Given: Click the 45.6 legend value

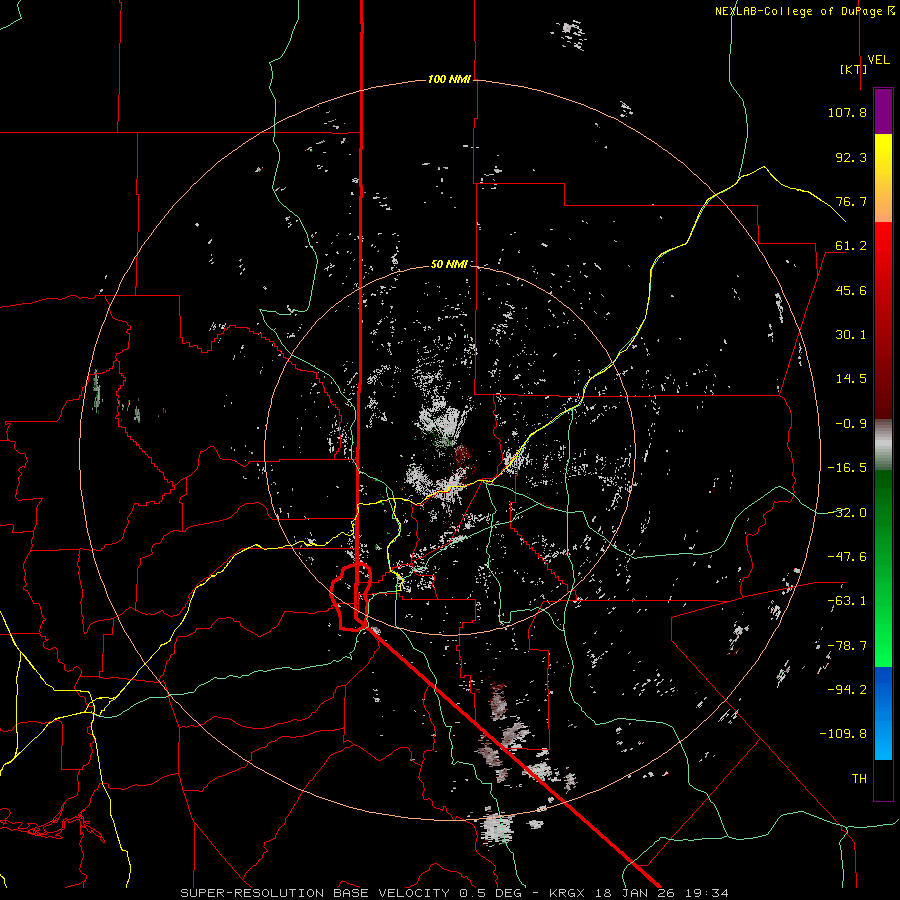Looking at the screenshot, I should pyautogui.click(x=851, y=290).
